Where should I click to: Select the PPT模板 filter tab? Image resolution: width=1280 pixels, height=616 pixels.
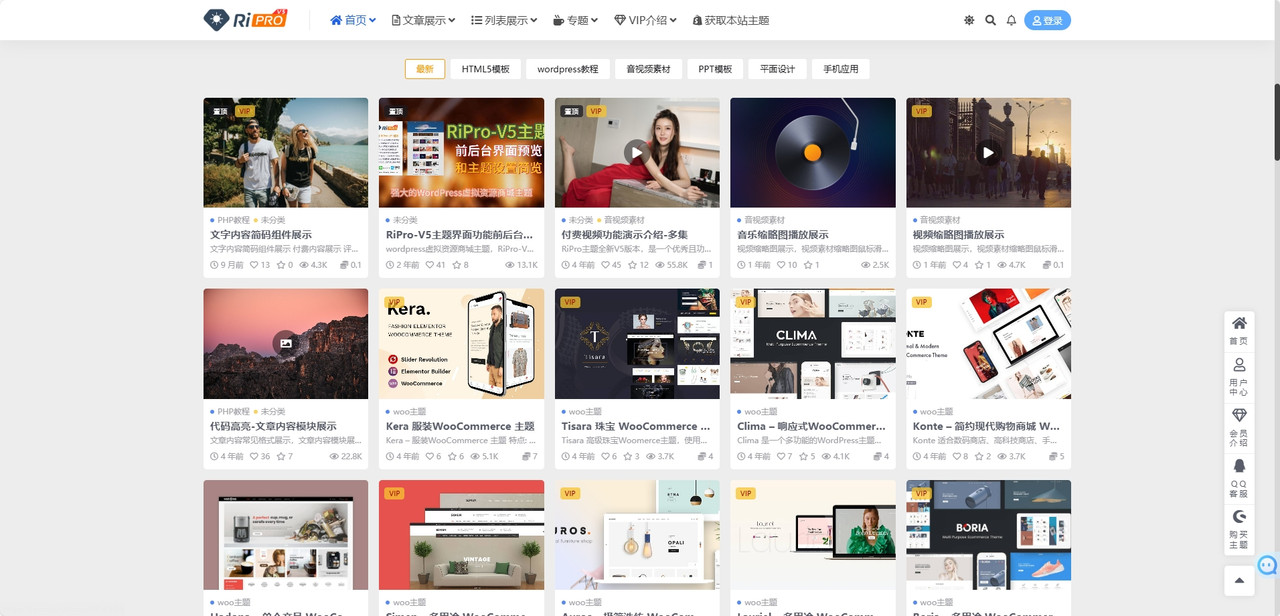click(x=715, y=69)
